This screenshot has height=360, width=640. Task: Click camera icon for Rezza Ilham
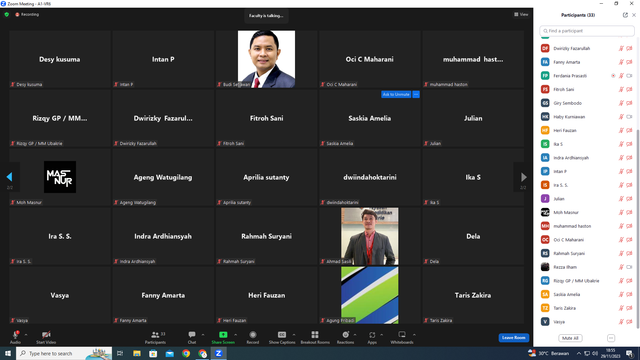click(x=629, y=267)
